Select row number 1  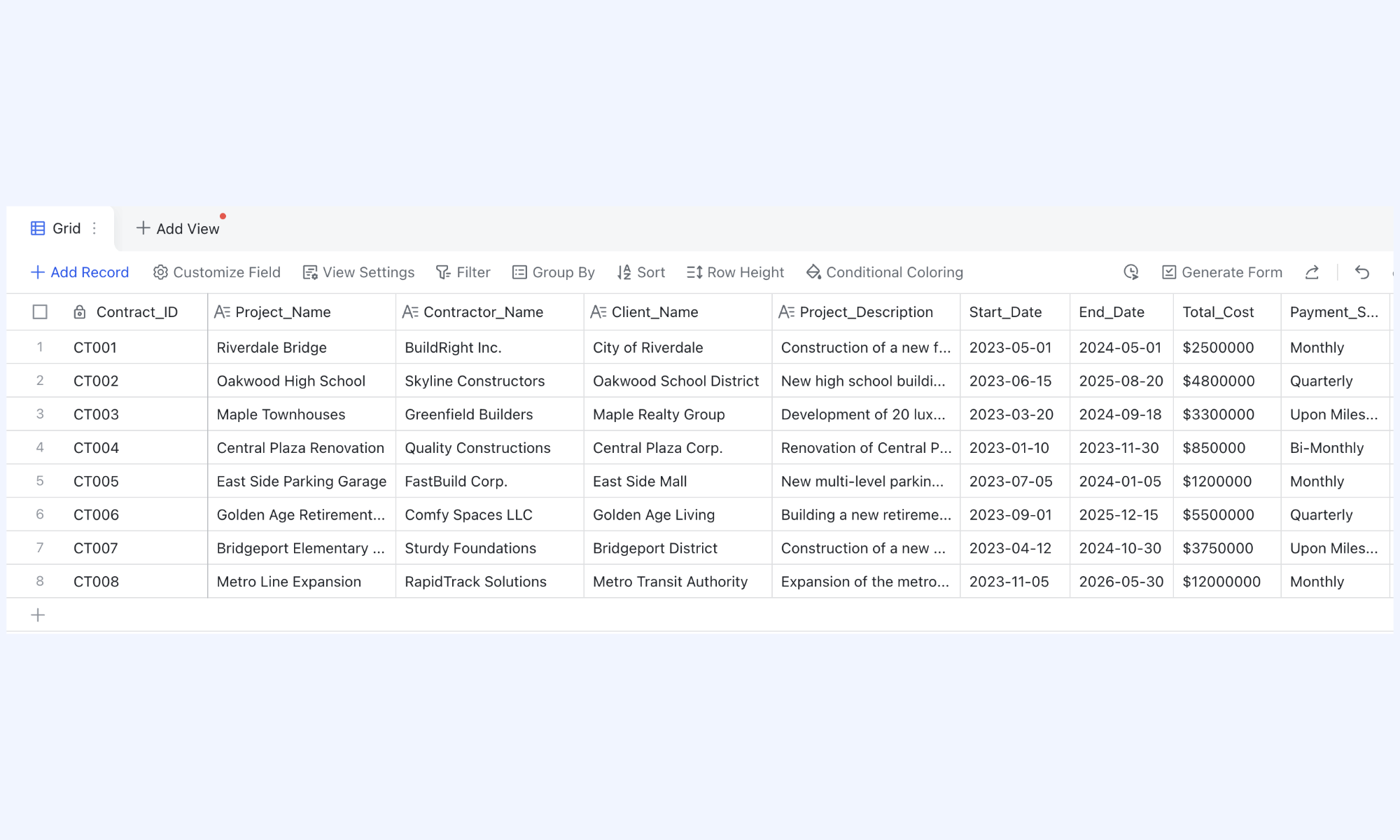pos(40,347)
